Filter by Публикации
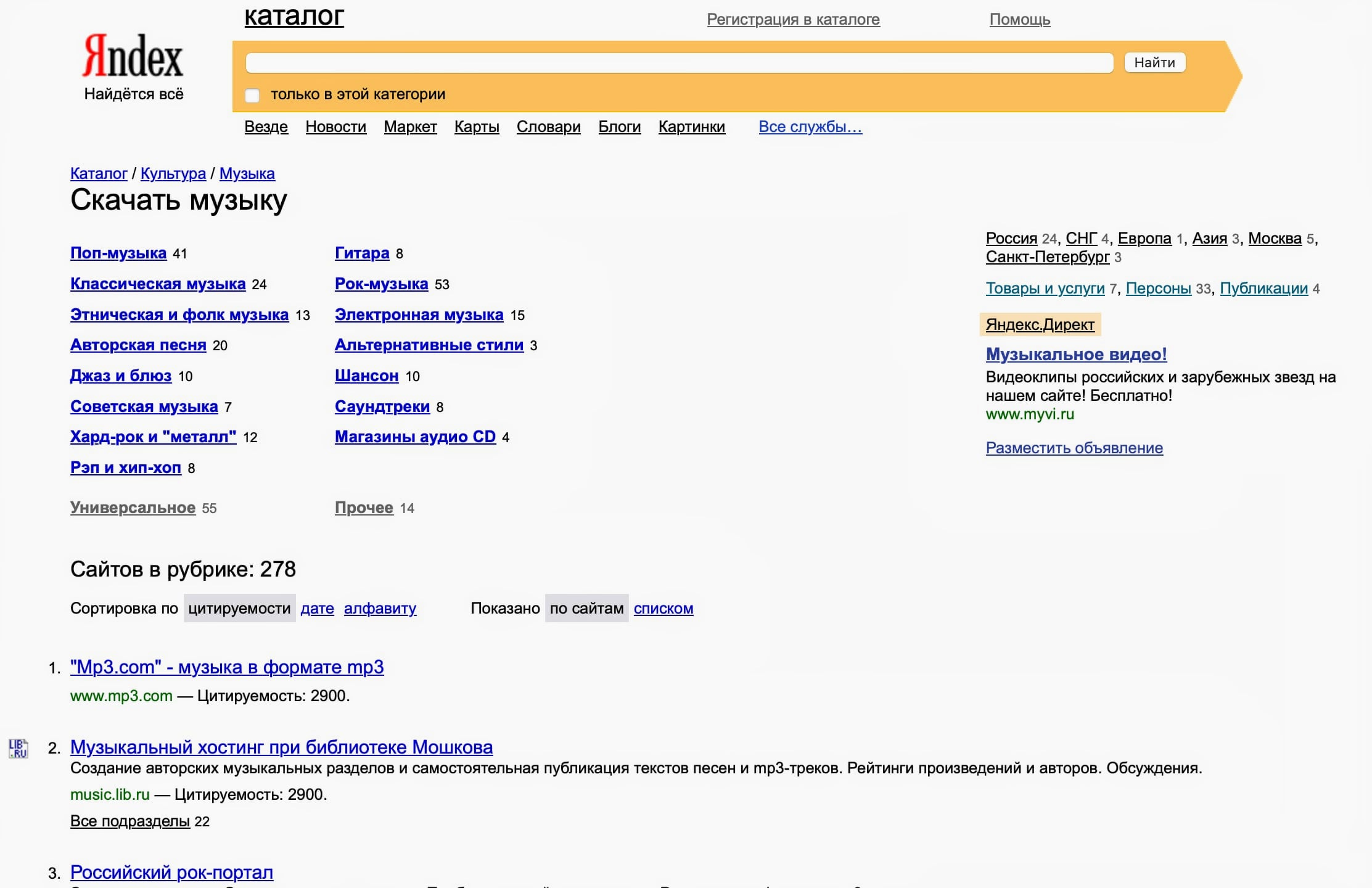 (1264, 289)
